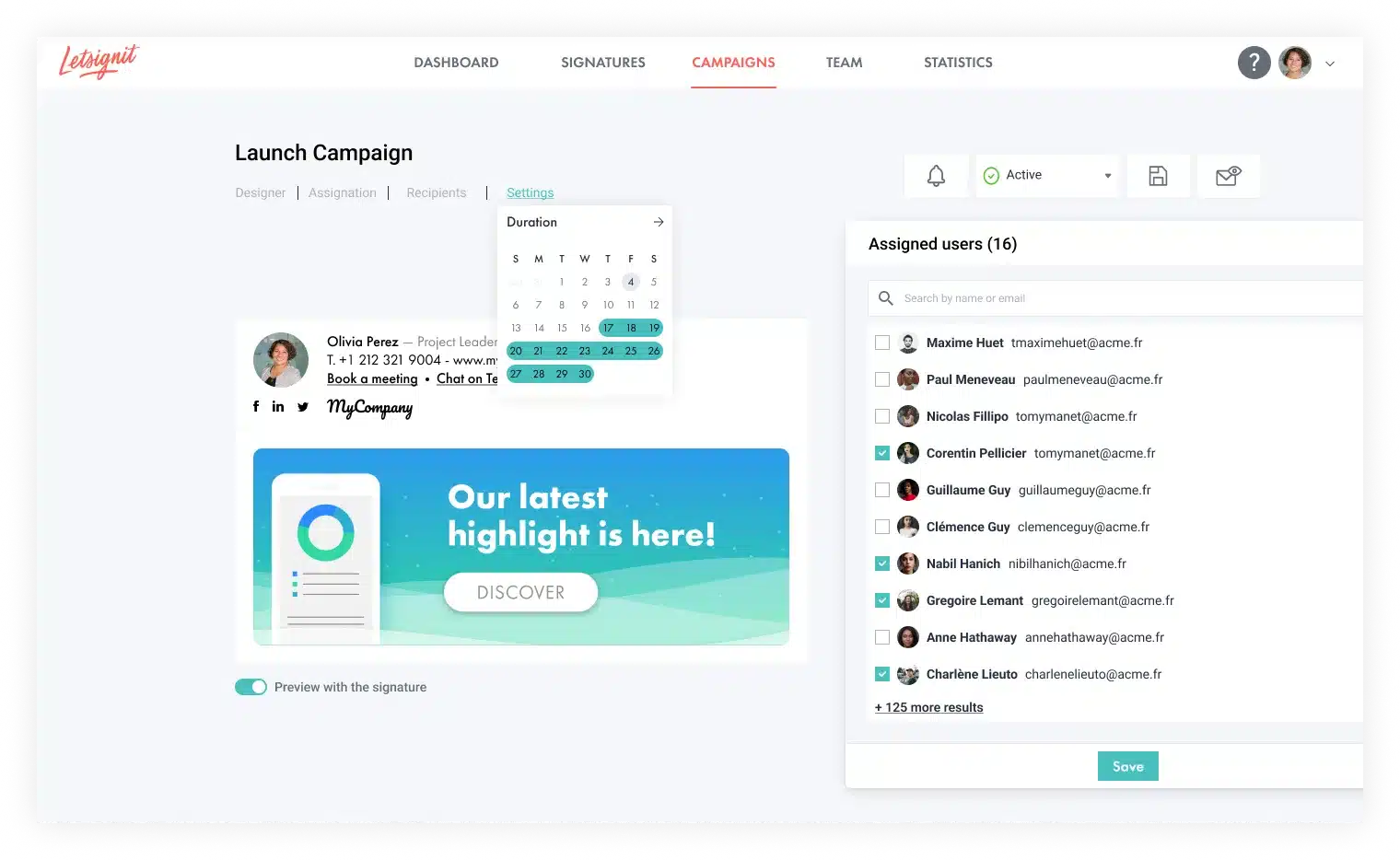Expand the user account menu chevron
This screenshot has width=1400, height=860.
point(1330,64)
